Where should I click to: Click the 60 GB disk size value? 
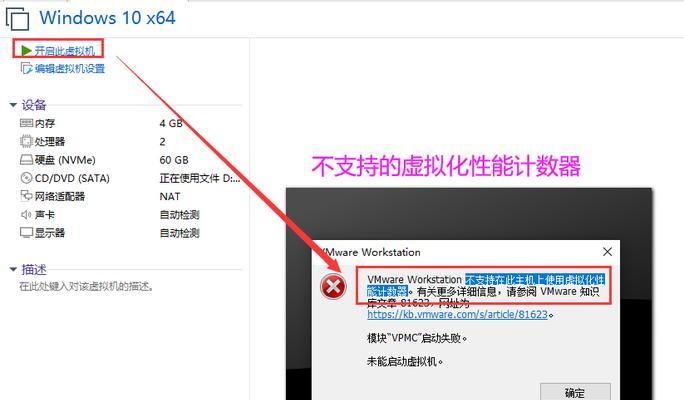174,160
